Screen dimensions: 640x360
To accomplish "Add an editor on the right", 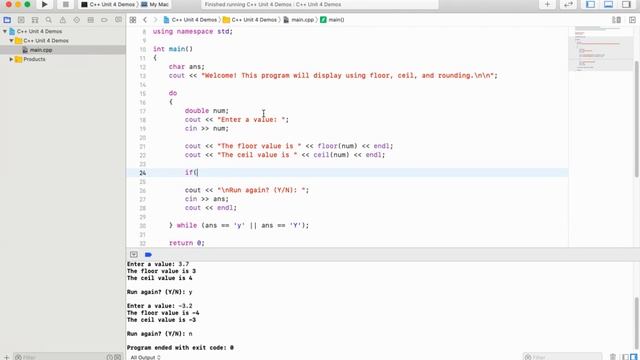I will 632,20.
